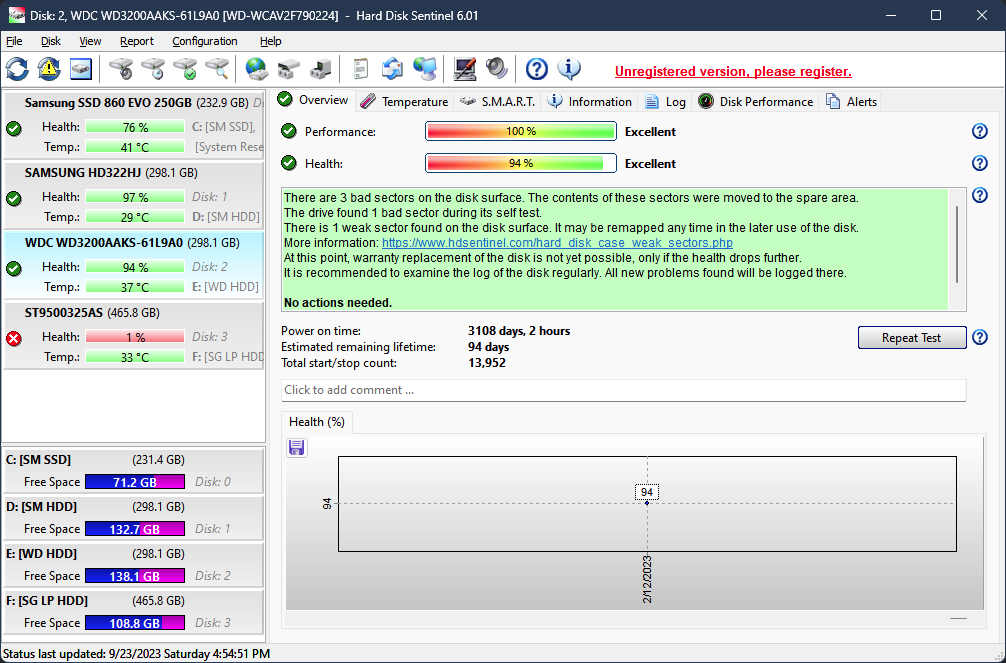Click the ST9500325AS 1 % health bar

[x=135, y=336]
